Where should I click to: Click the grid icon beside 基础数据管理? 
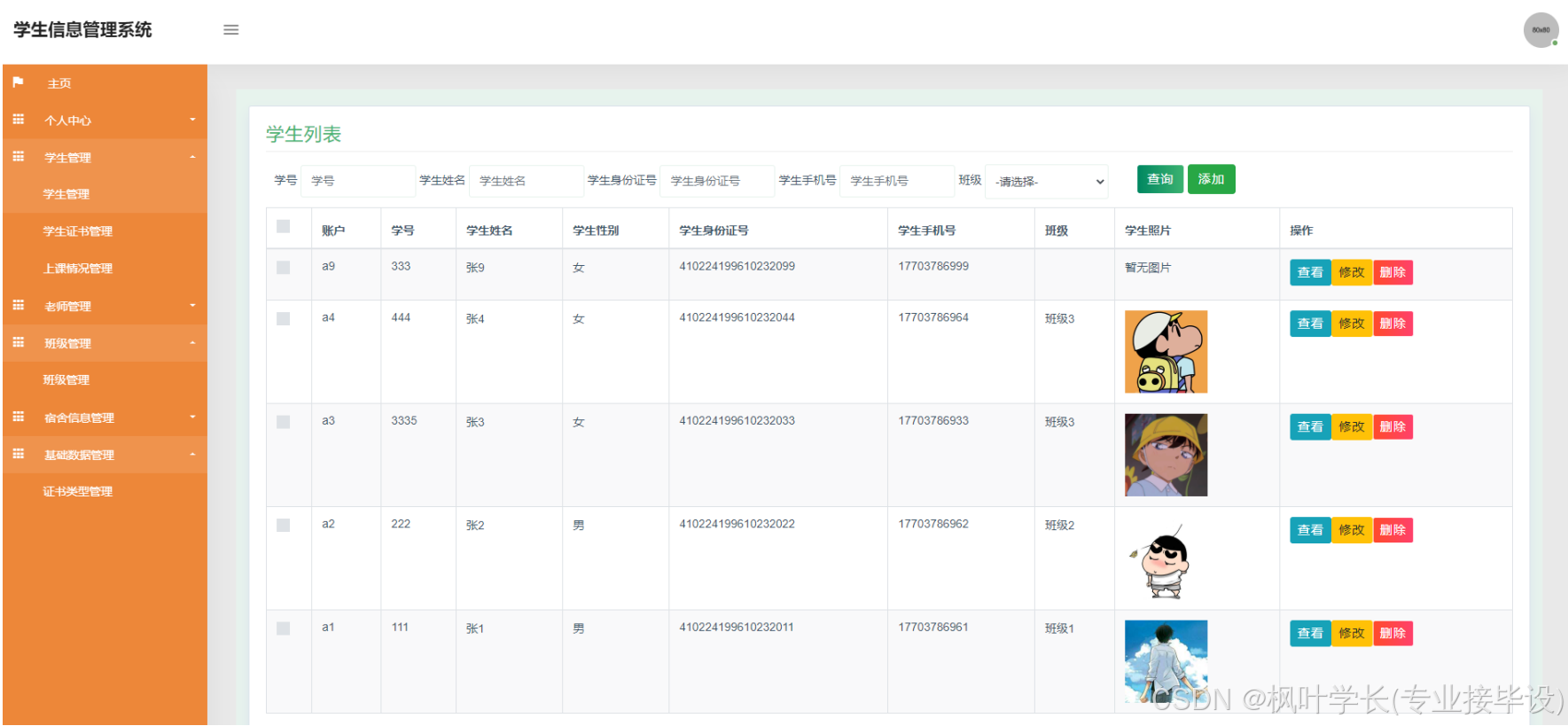click(19, 455)
